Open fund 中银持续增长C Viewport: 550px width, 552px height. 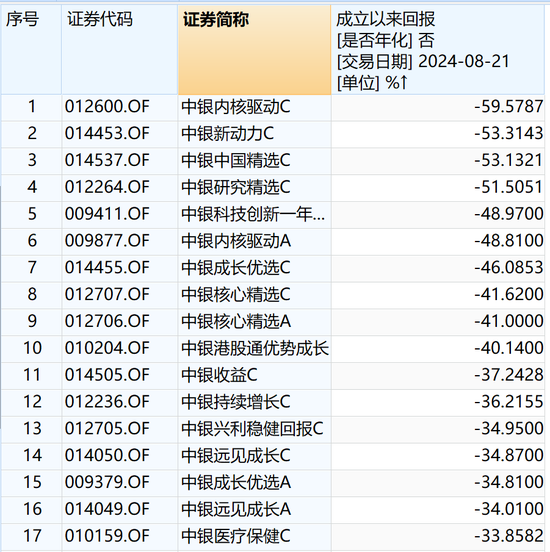click(x=236, y=402)
